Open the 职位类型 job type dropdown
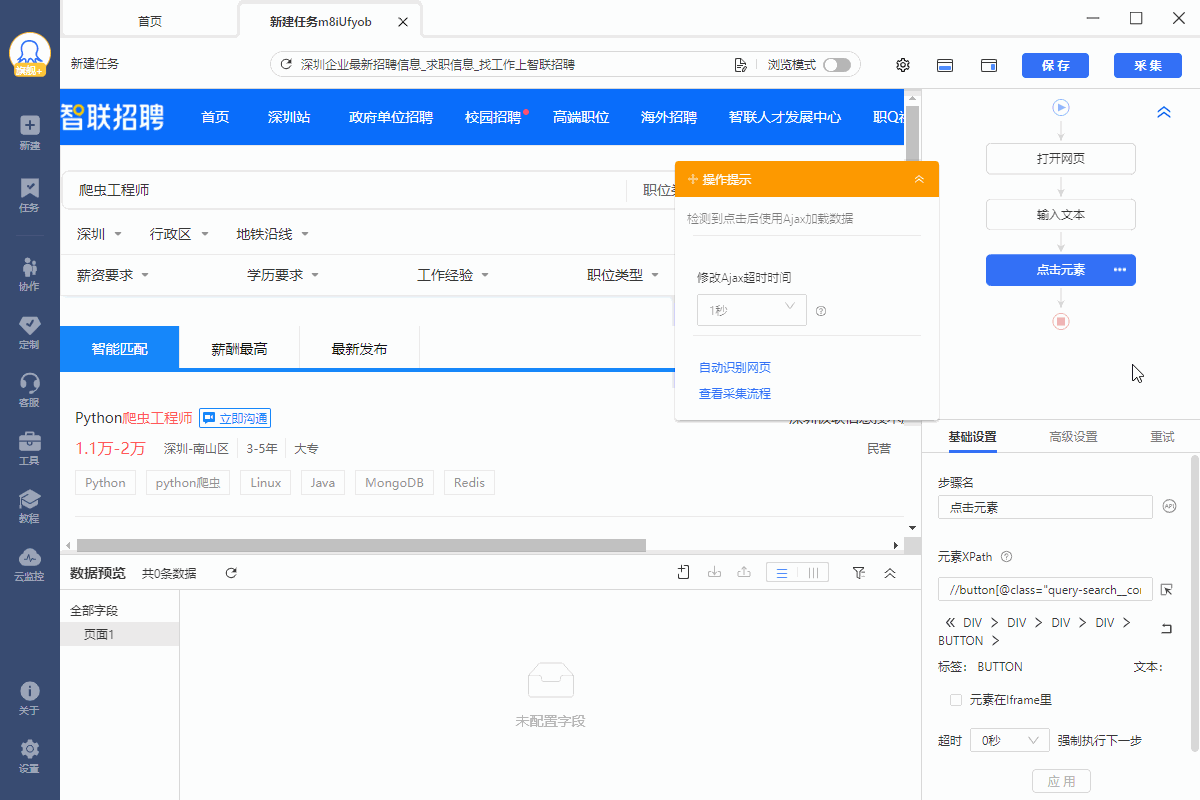This screenshot has height=800, width=1200. point(623,275)
